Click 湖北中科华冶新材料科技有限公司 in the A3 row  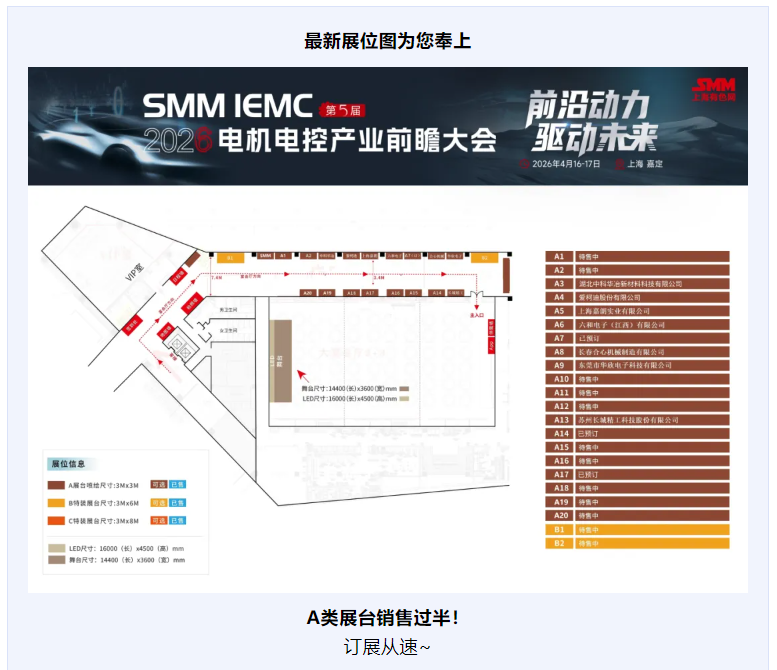[x=630, y=284]
